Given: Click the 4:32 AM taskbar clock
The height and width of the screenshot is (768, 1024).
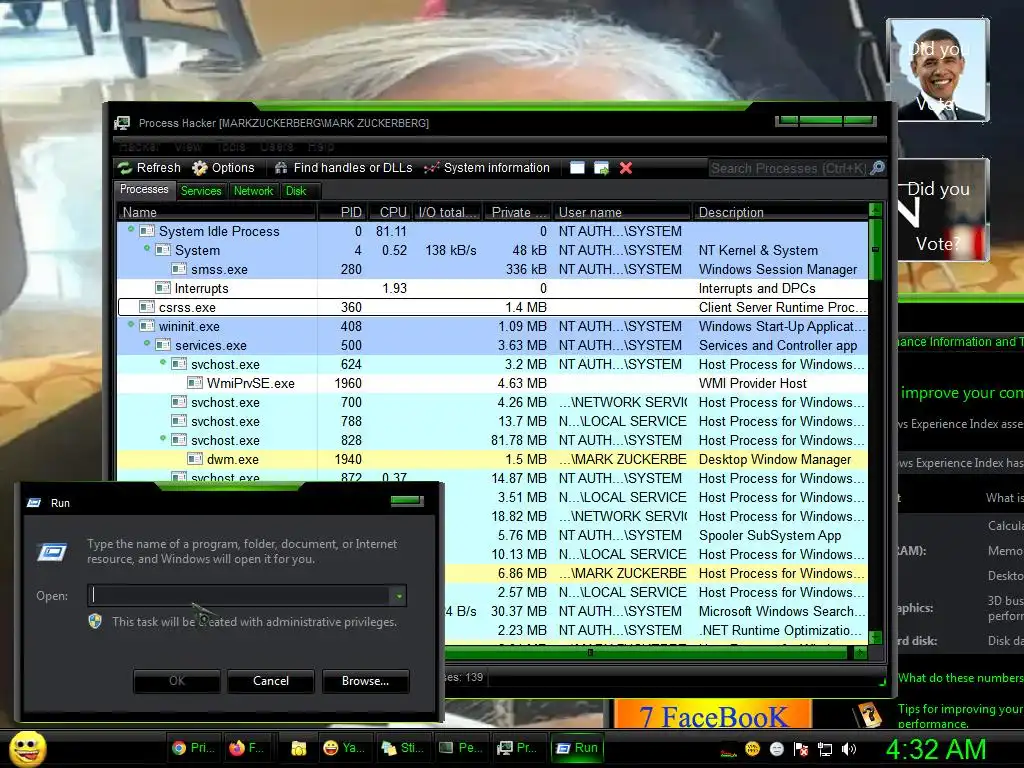Looking at the screenshot, I should click(x=936, y=749).
